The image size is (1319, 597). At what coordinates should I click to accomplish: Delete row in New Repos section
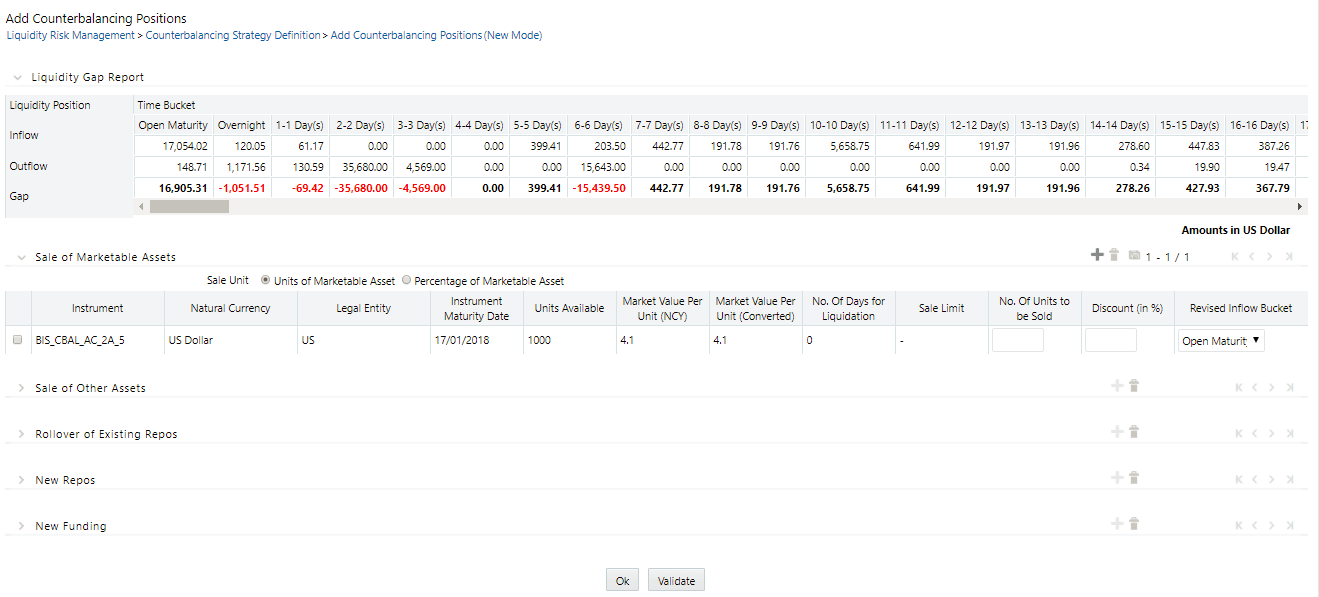coord(1134,478)
